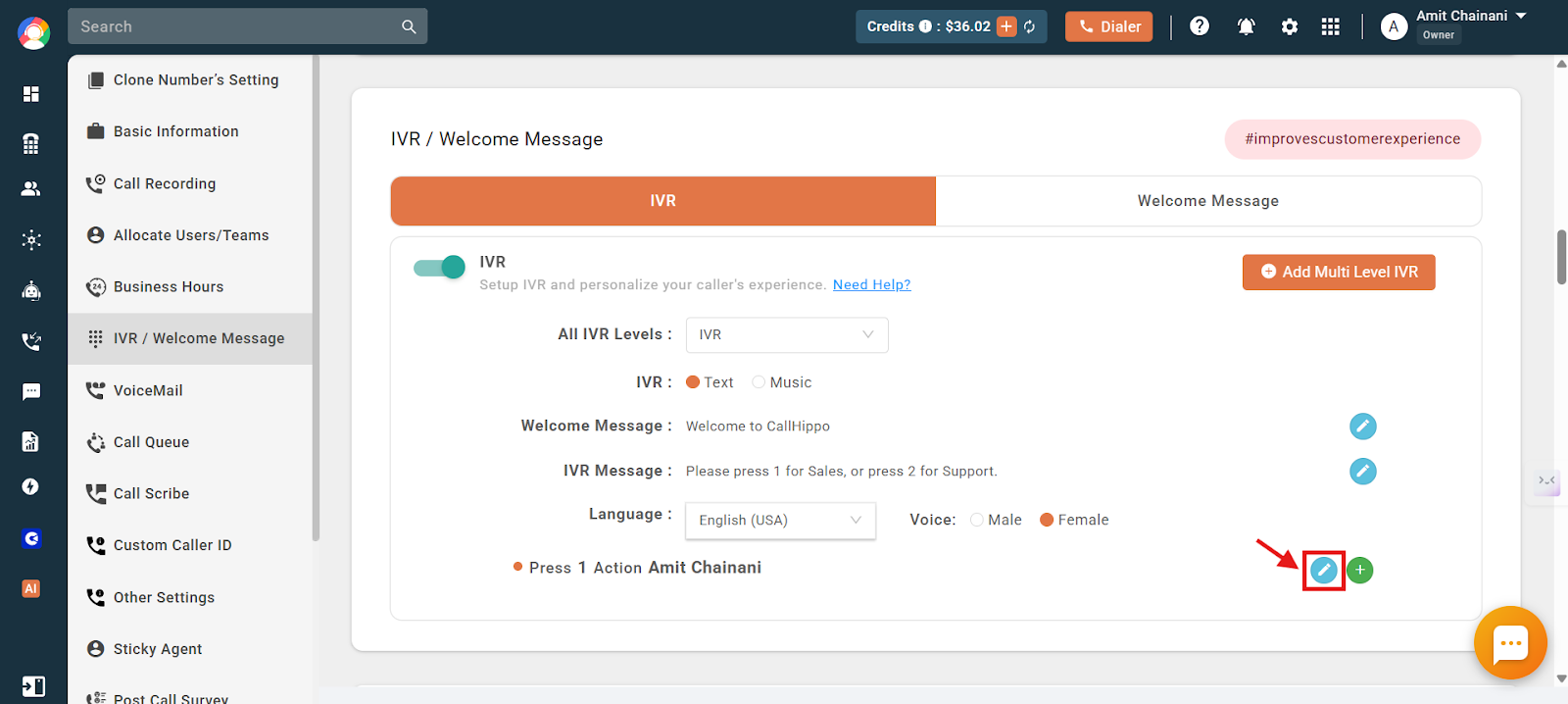Open Custom Caller ID settings
The image size is (1568, 704).
point(190,545)
